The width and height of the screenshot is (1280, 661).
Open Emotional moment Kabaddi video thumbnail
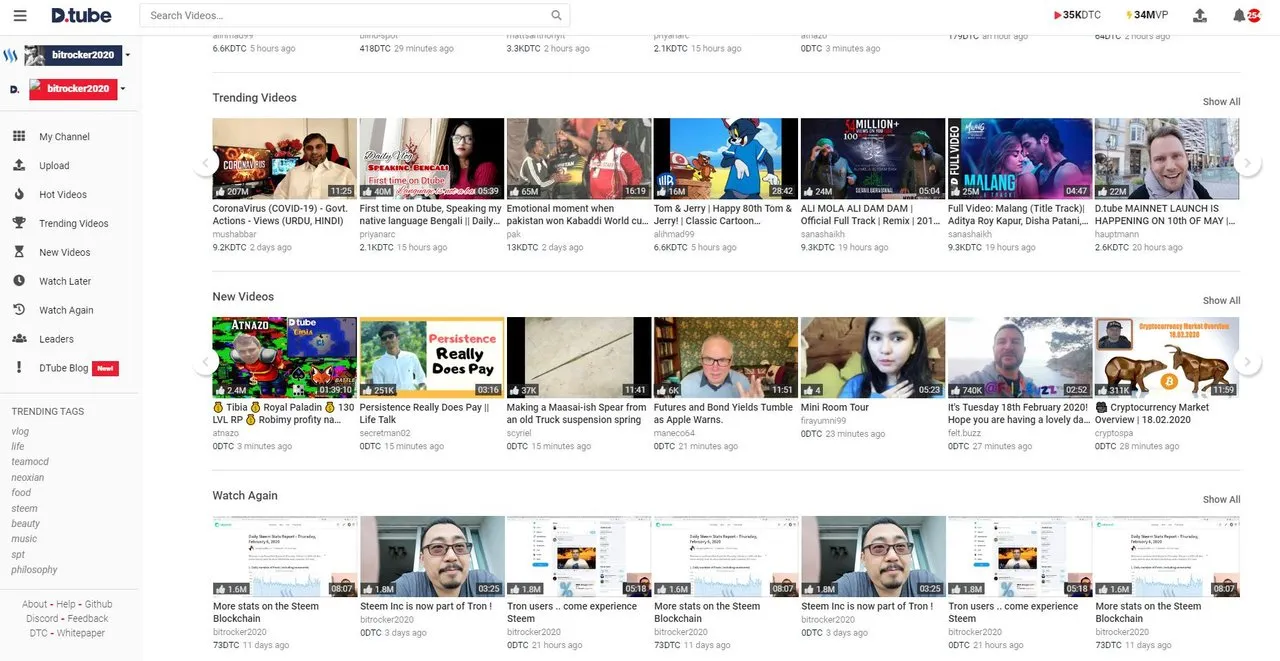[x=579, y=158]
